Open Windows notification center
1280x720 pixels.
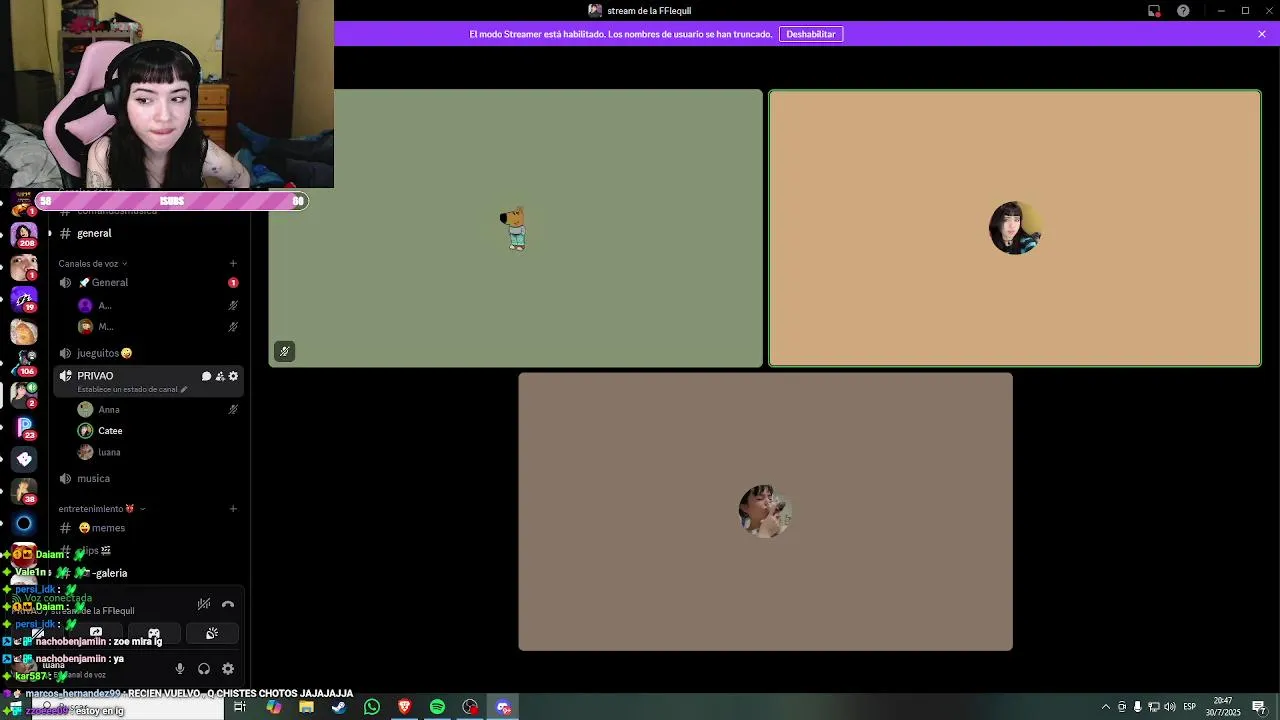pyautogui.click(x=1259, y=707)
